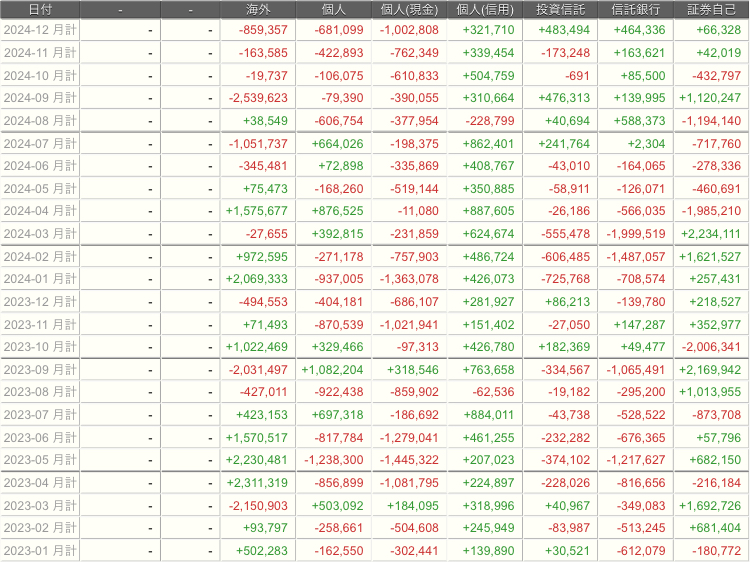Click the 海外 value +2,069,333
The width and height of the screenshot is (750, 562).
tap(257, 278)
